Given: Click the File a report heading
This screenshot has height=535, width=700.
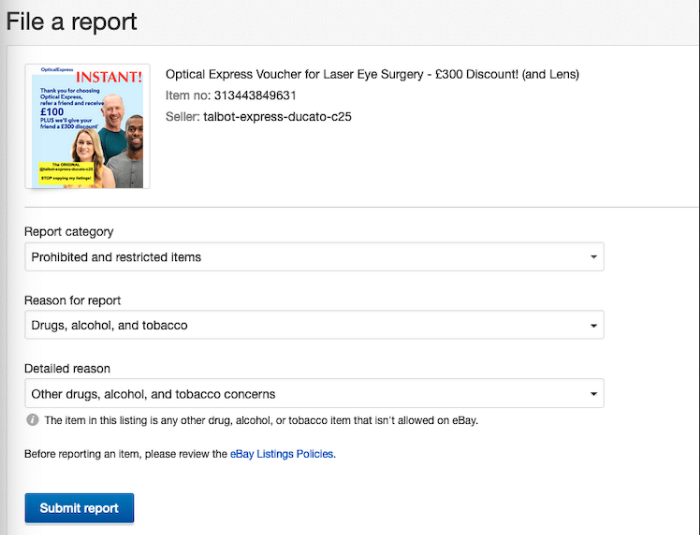Looking at the screenshot, I should (x=71, y=21).
